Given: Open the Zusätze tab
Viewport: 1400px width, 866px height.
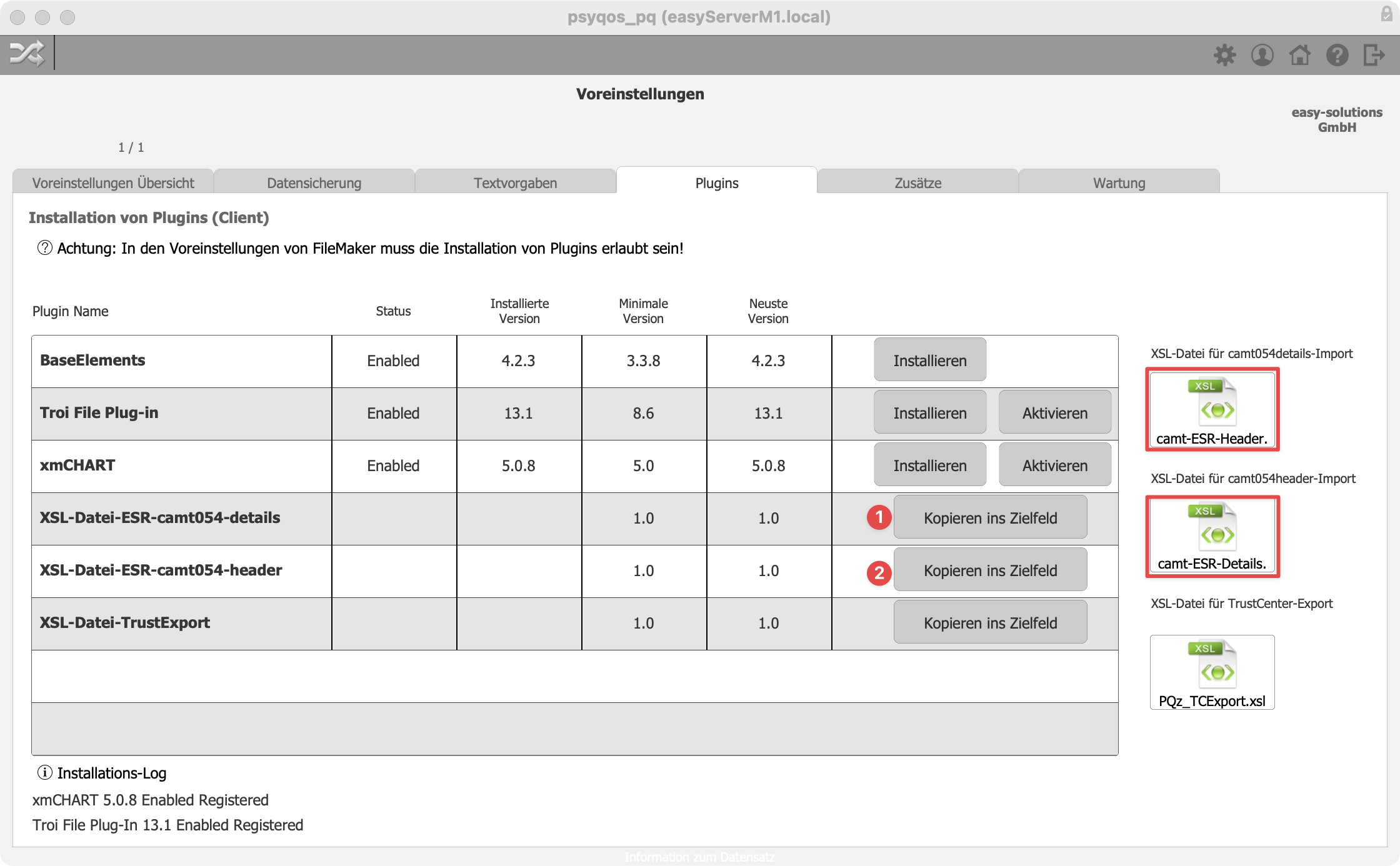Looking at the screenshot, I should [918, 182].
